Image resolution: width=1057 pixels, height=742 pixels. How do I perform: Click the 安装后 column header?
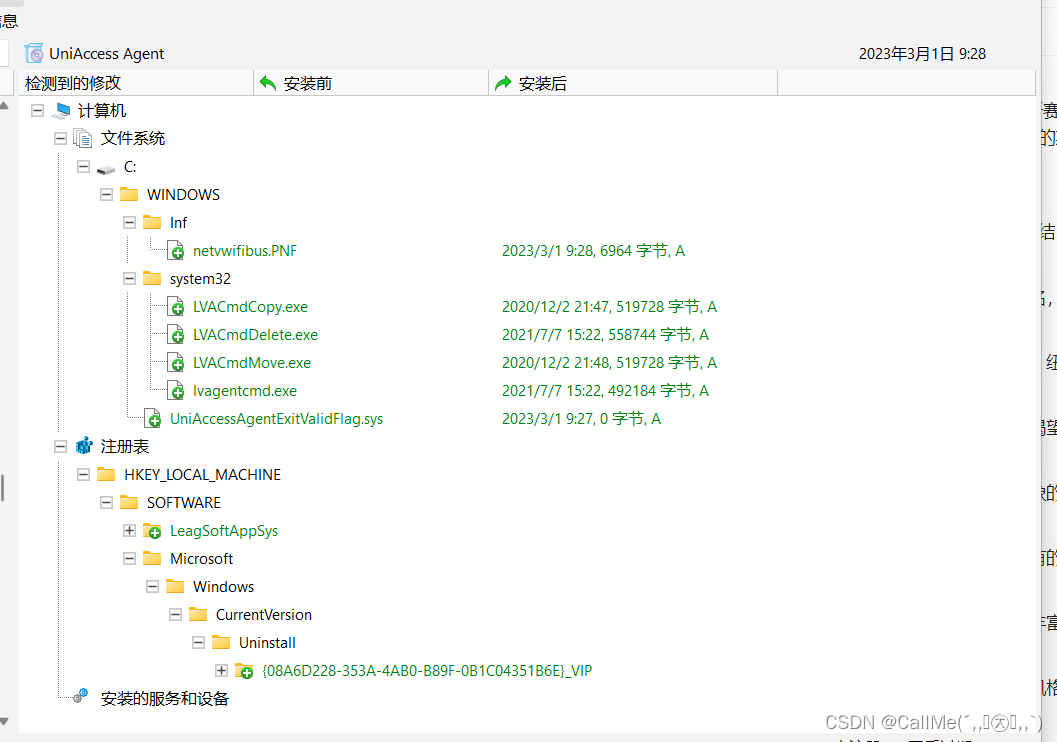pyautogui.click(x=633, y=83)
